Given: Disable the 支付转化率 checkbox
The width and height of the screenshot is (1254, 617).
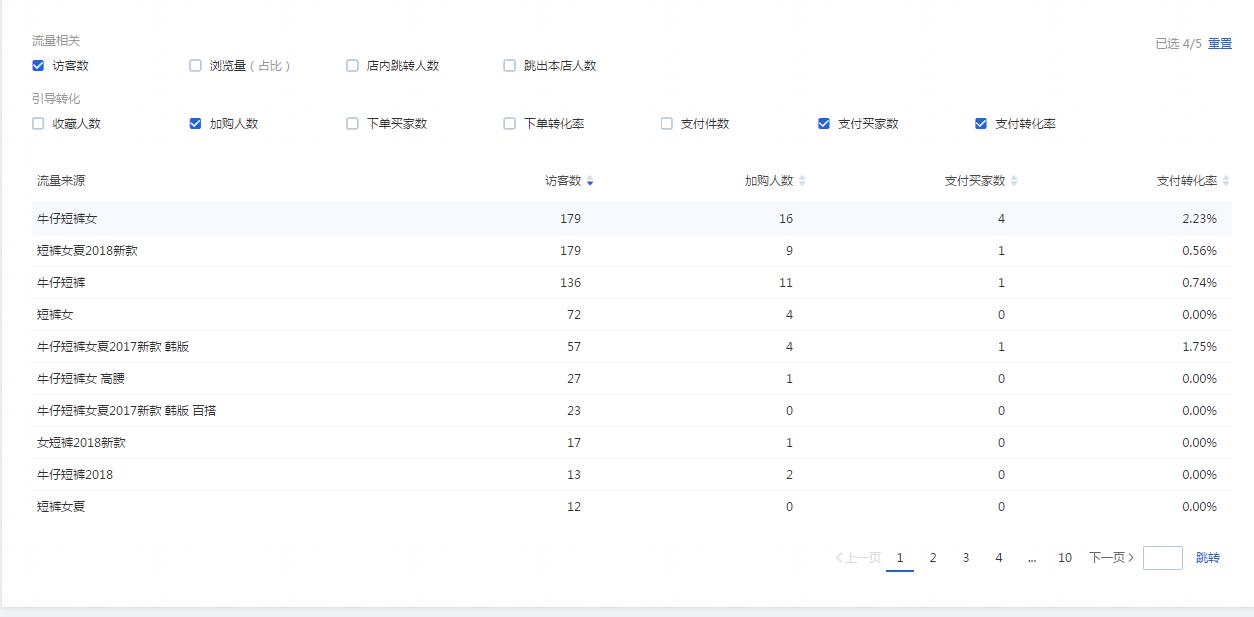Looking at the screenshot, I should tap(981, 124).
